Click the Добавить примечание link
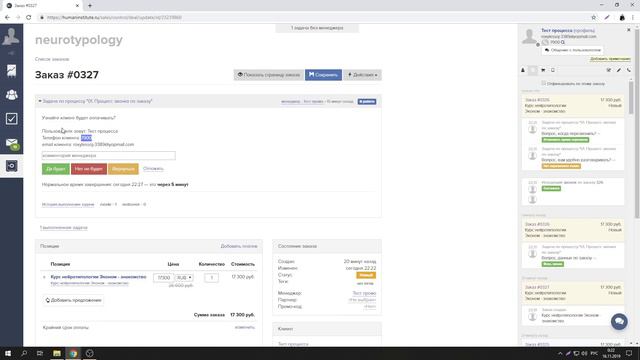 (610, 59)
